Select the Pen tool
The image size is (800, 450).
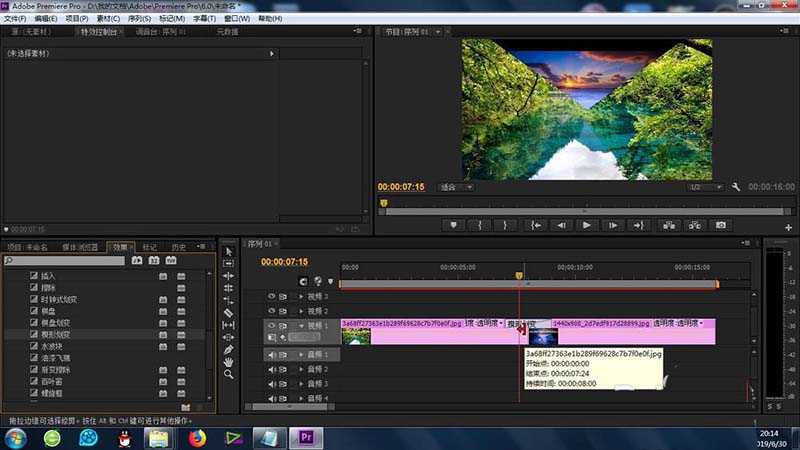click(x=229, y=349)
